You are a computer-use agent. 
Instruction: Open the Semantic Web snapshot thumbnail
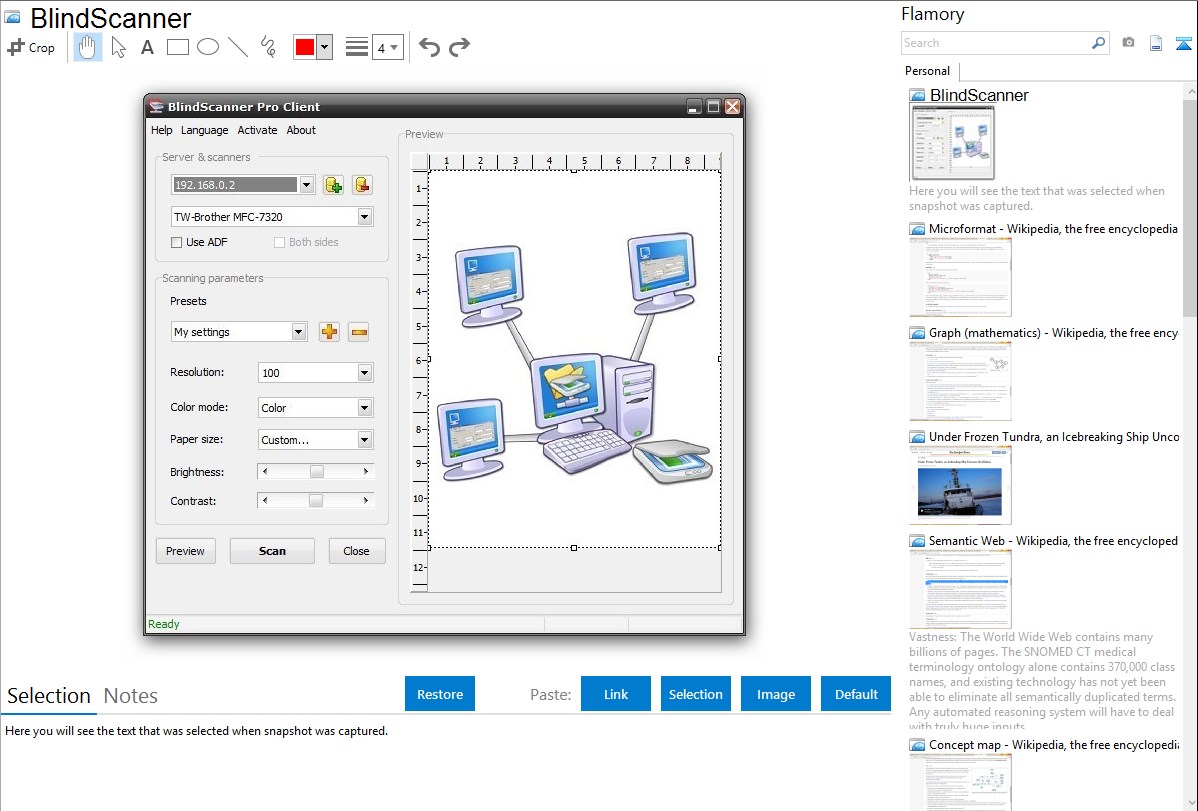pos(960,589)
